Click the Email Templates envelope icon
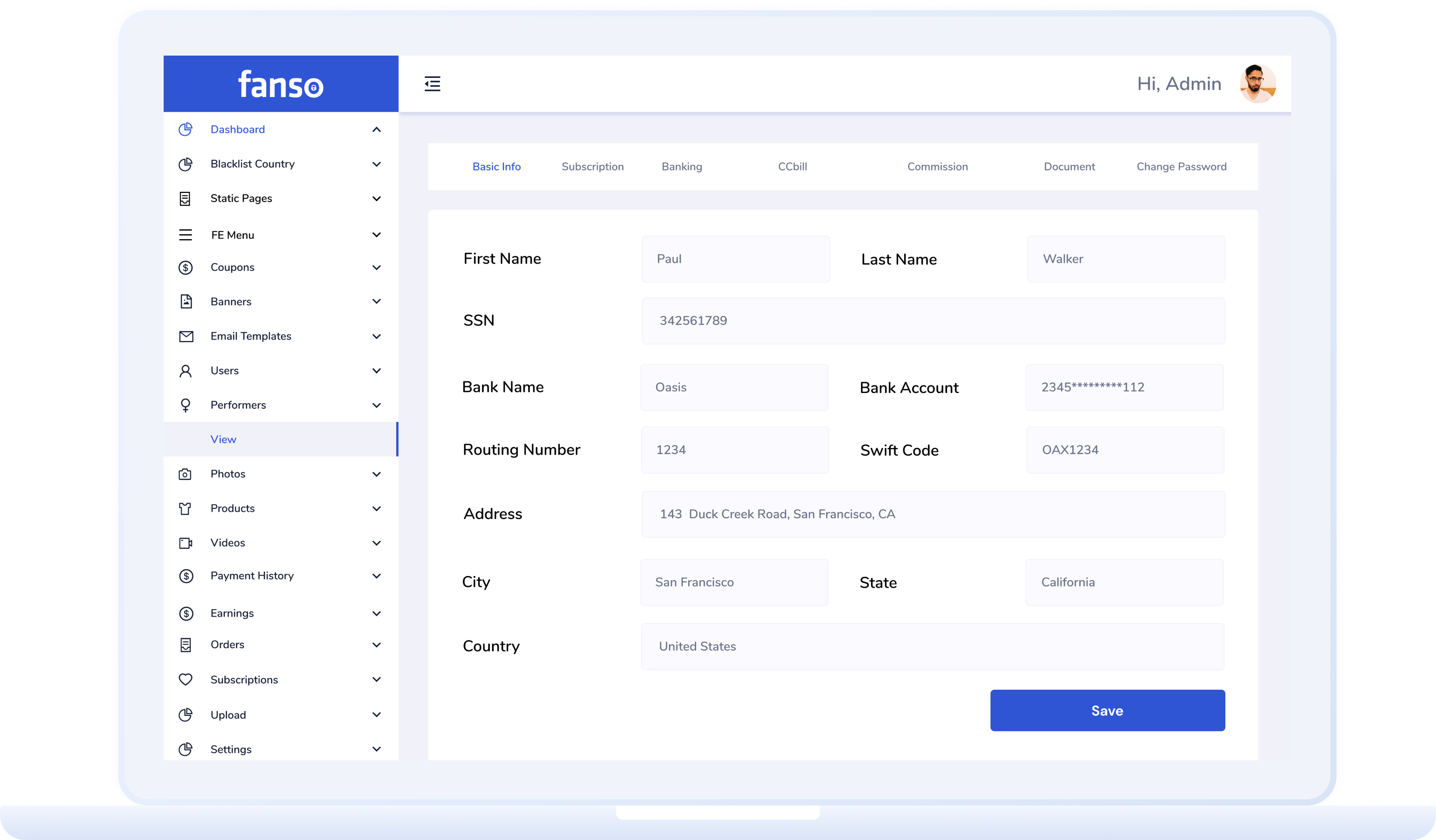 click(186, 336)
